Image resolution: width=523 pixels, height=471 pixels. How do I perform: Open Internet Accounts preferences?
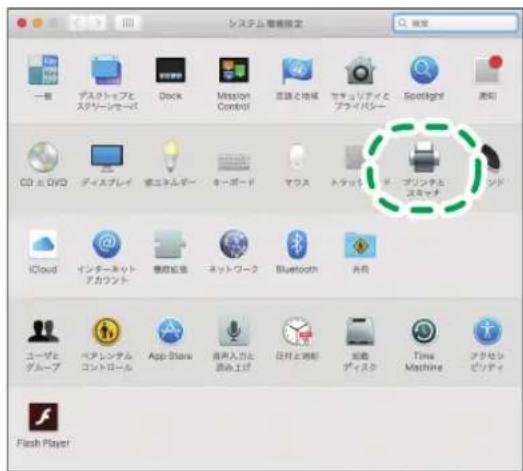[106, 244]
